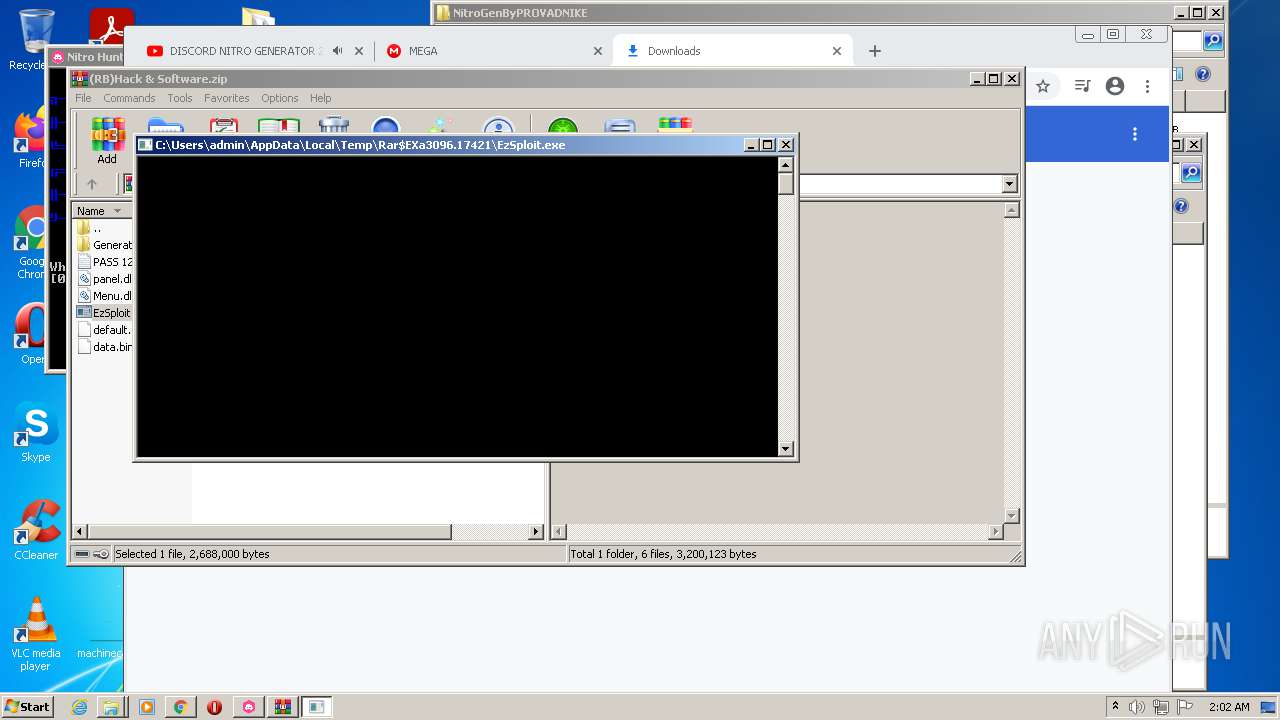This screenshot has height=720, width=1280.
Task: Click WinRAR Comment icon
Action: click(x=619, y=127)
